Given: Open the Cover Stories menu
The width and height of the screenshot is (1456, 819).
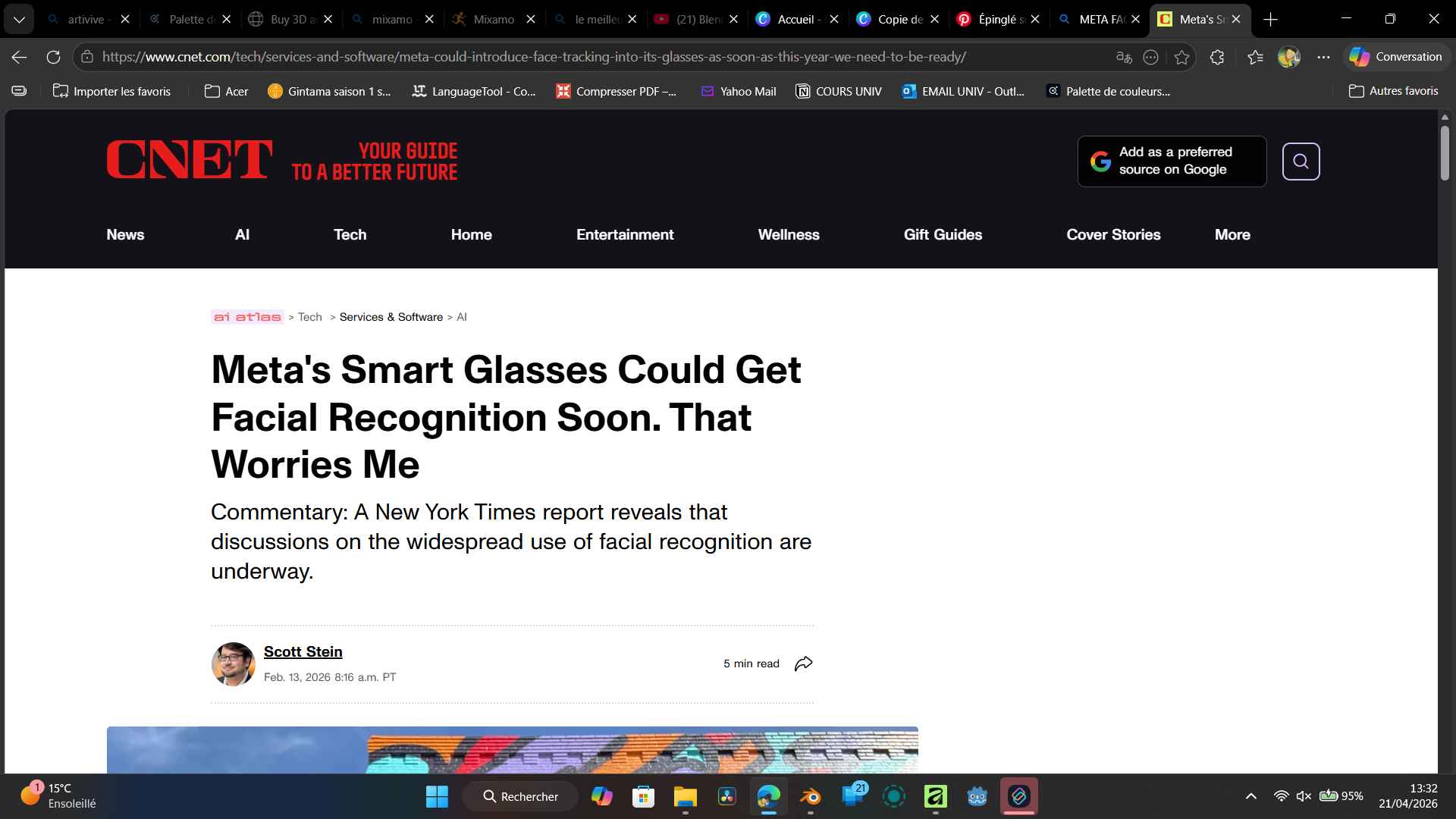Looking at the screenshot, I should (1113, 234).
